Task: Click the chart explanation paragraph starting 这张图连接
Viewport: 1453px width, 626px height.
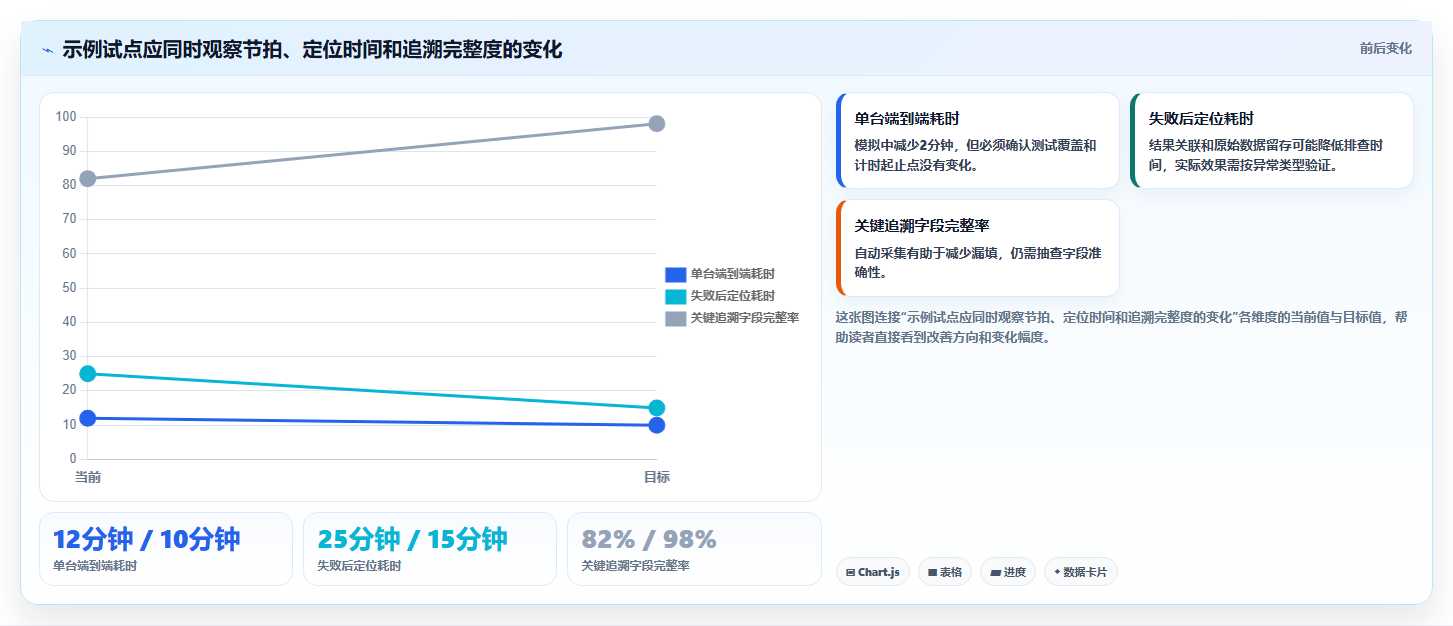Action: pyautogui.click(x=1122, y=327)
